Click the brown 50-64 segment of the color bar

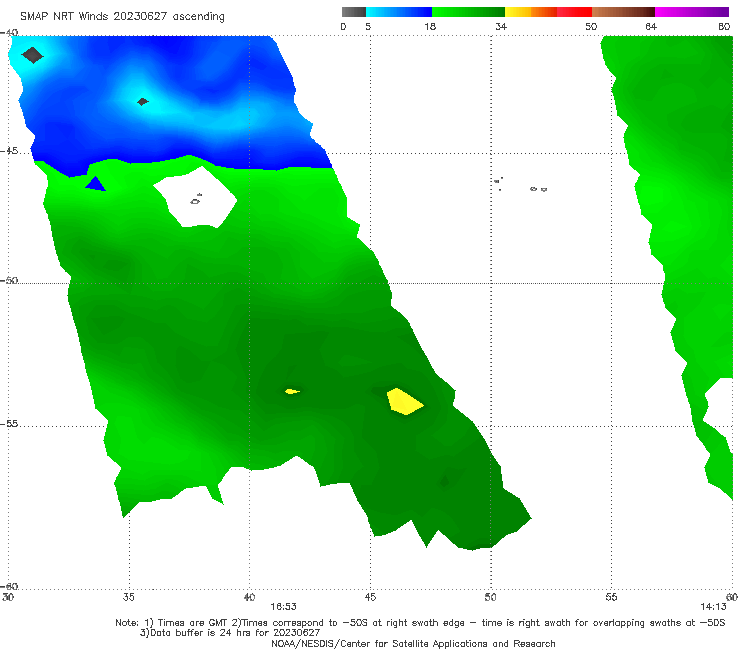[623, 12]
